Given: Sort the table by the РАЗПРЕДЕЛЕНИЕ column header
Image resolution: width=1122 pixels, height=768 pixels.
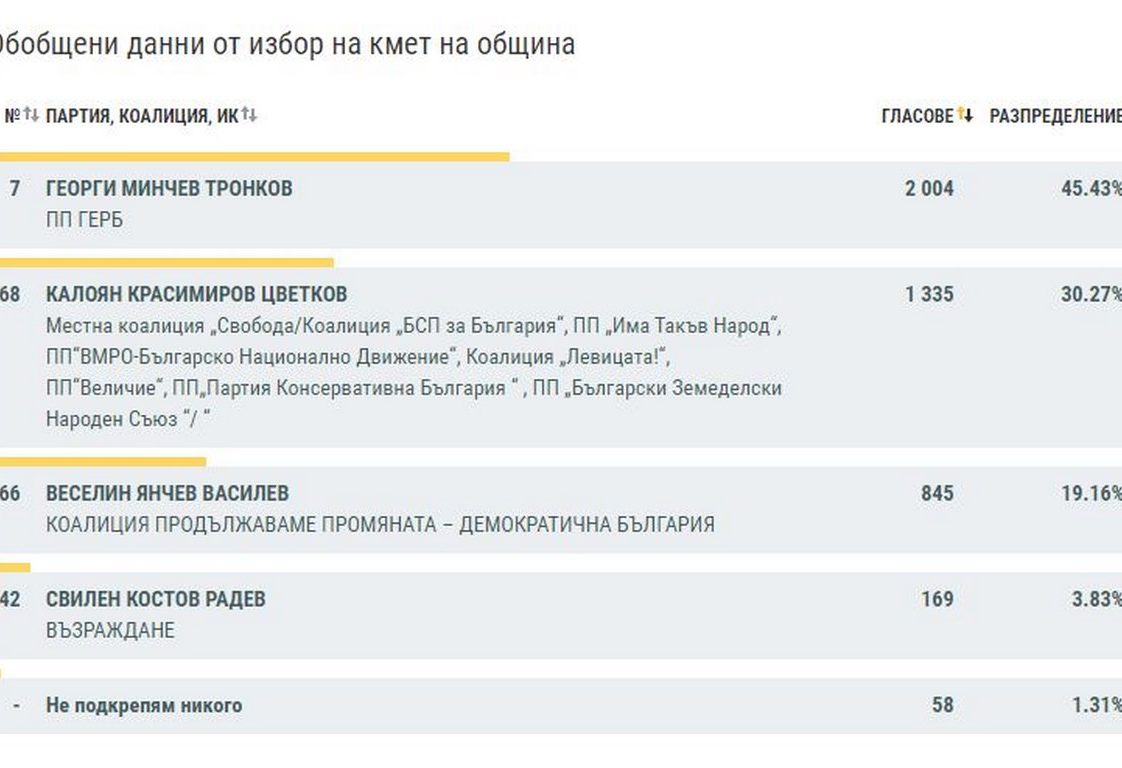Looking at the screenshot, I should pyautogui.click(x=1055, y=116).
